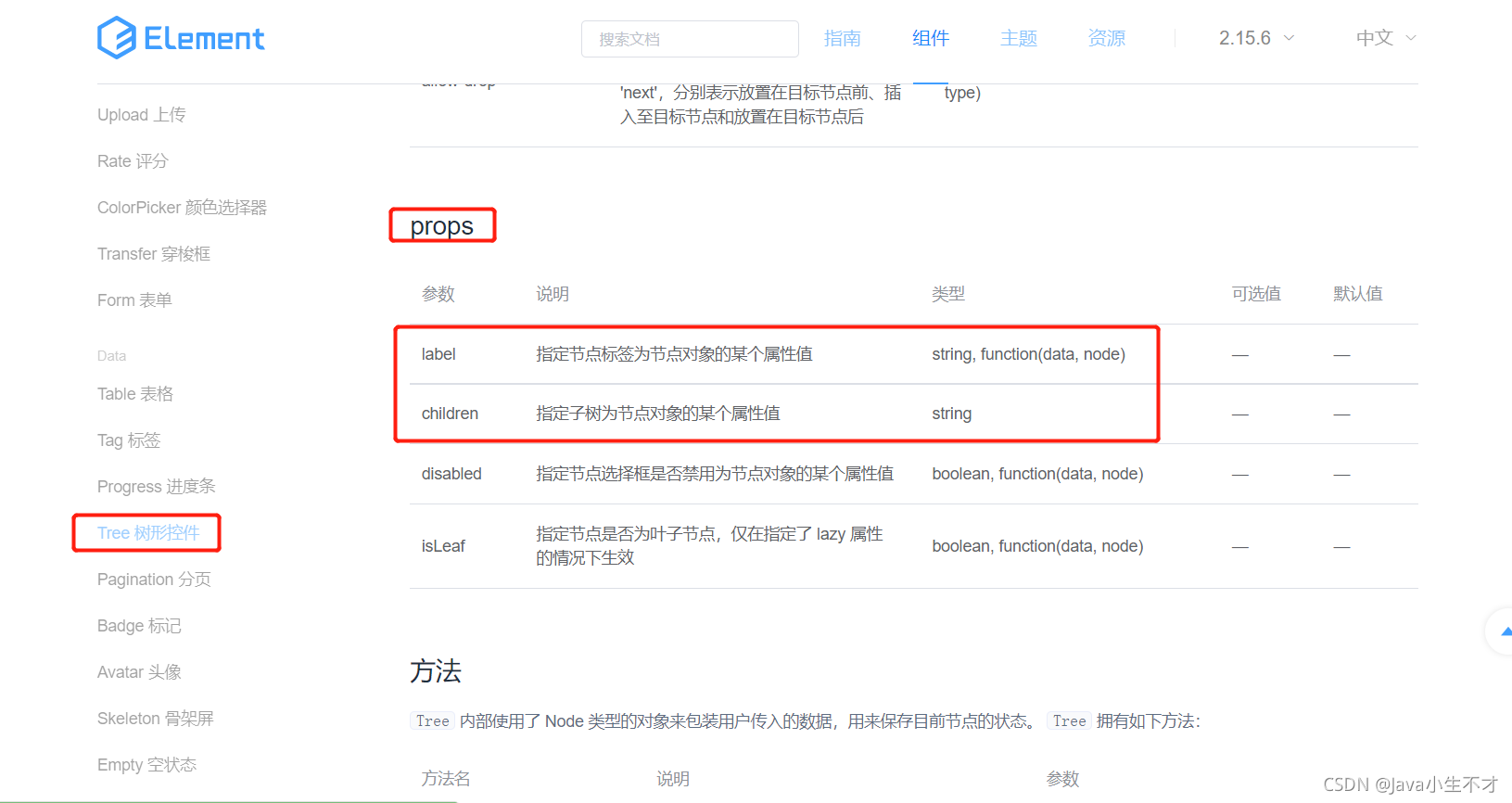This screenshot has width=1512, height=803.
Task: Click the 'string' type cell of children
Action: point(952,414)
